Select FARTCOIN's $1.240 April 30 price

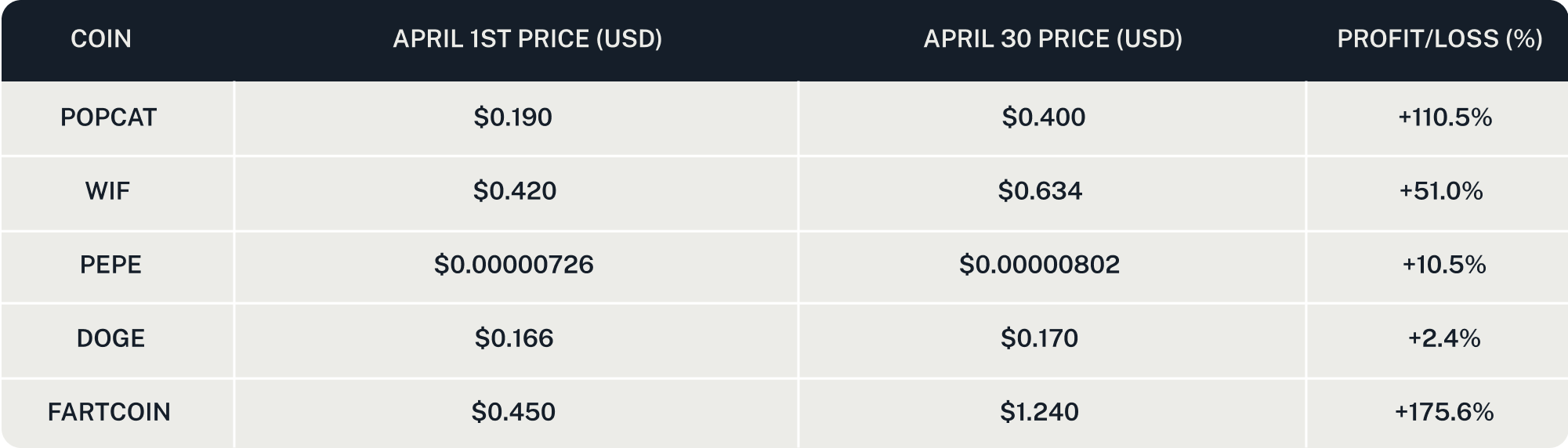(x=1039, y=412)
